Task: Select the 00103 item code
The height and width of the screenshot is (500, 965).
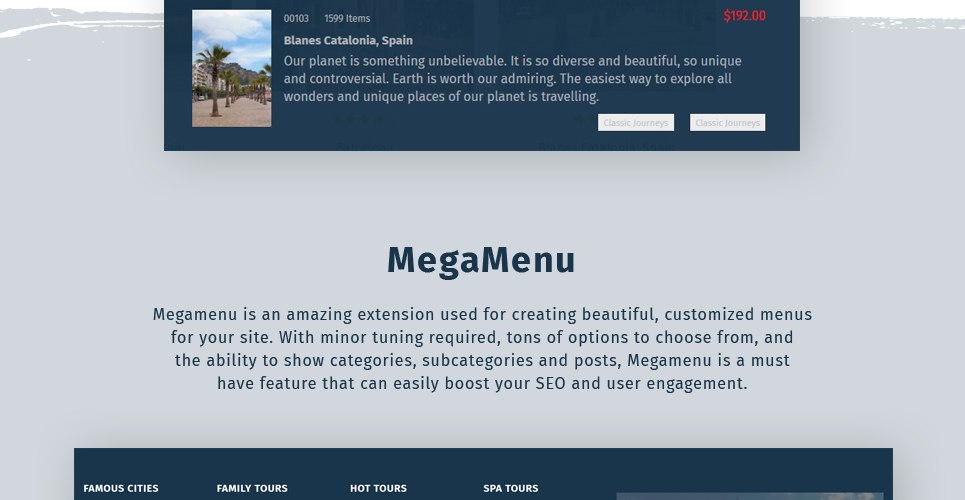Action: click(x=296, y=18)
